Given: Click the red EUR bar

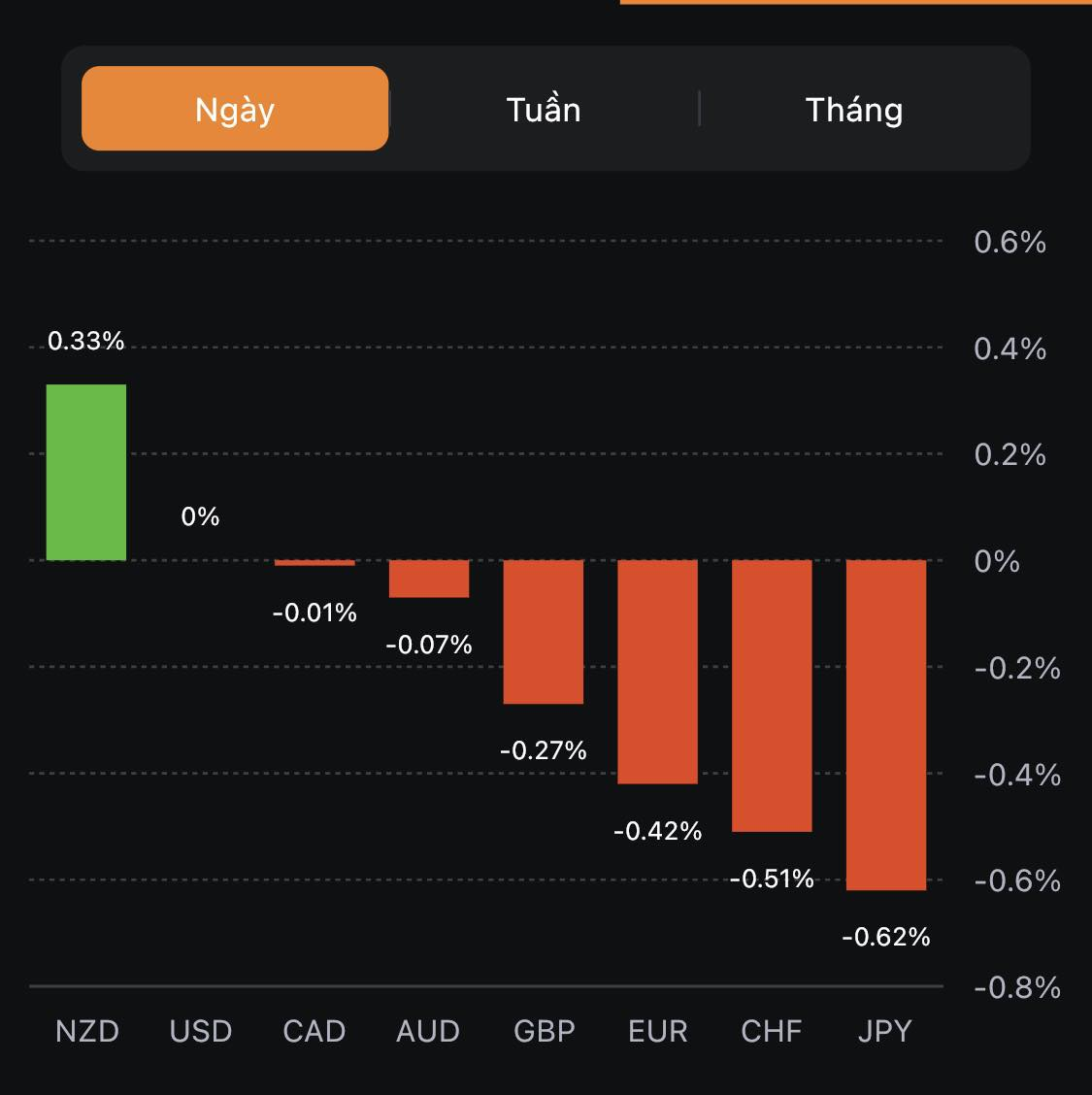Looking at the screenshot, I should click(x=658, y=672).
